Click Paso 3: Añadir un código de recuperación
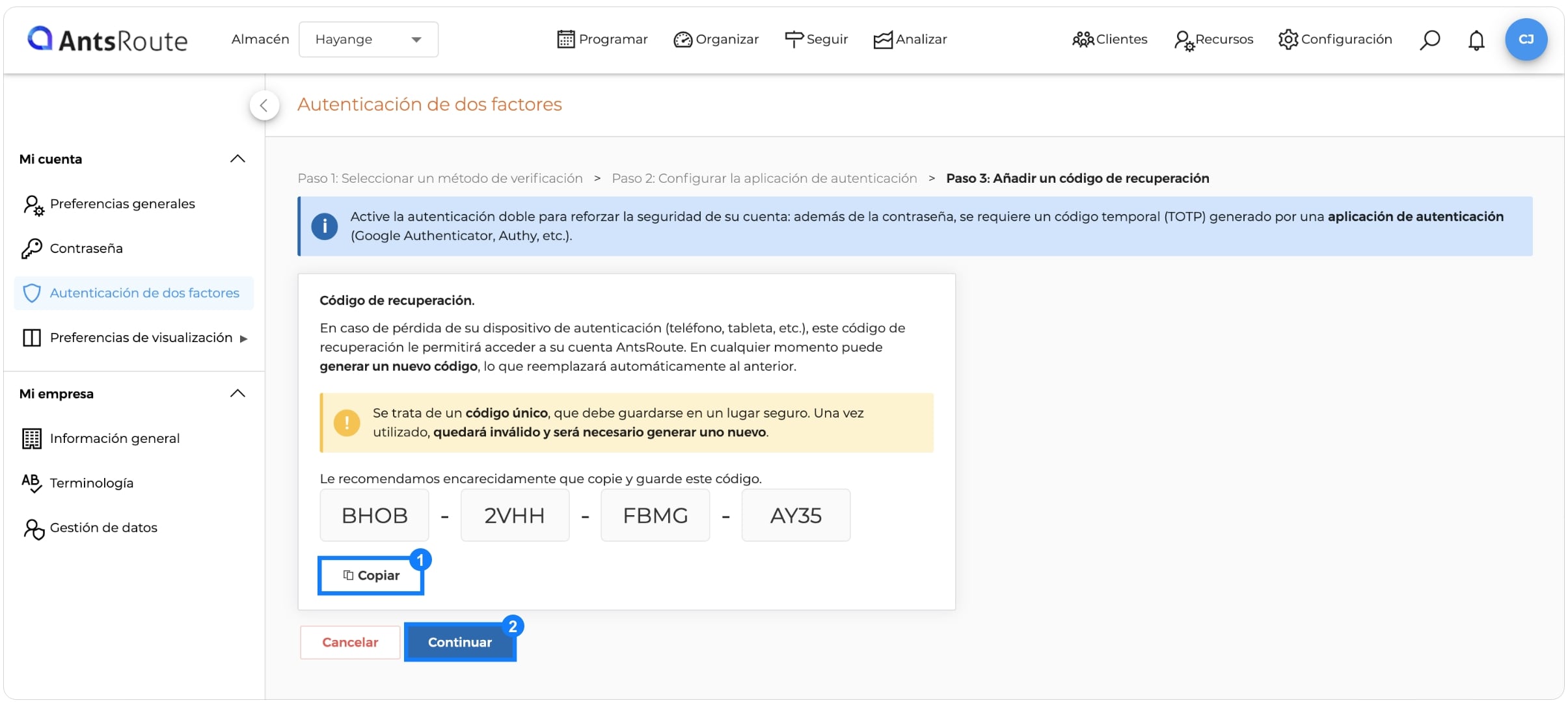Screen dimensions: 1568x705 [x=1077, y=178]
